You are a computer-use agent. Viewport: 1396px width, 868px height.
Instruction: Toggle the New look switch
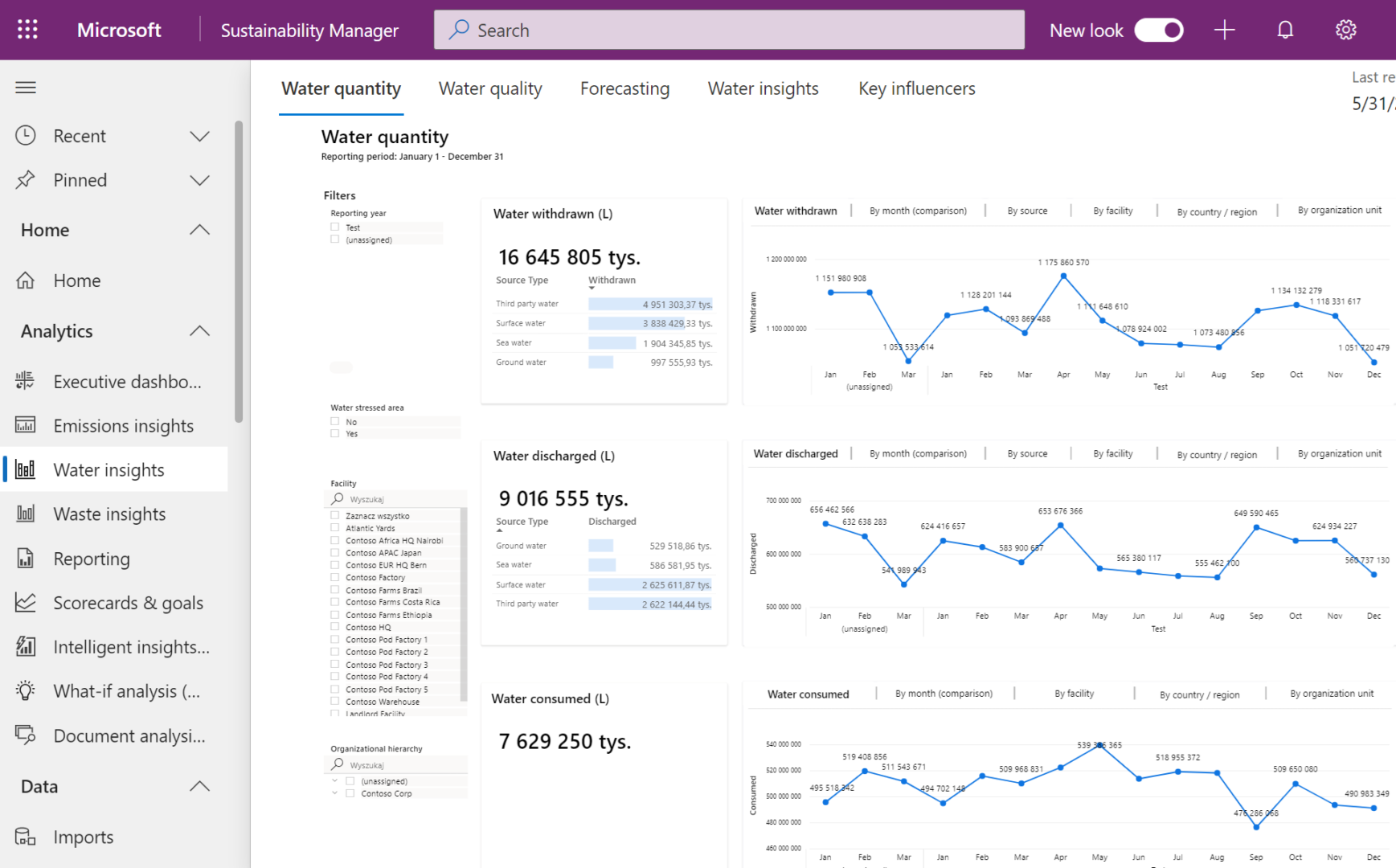click(x=1158, y=30)
